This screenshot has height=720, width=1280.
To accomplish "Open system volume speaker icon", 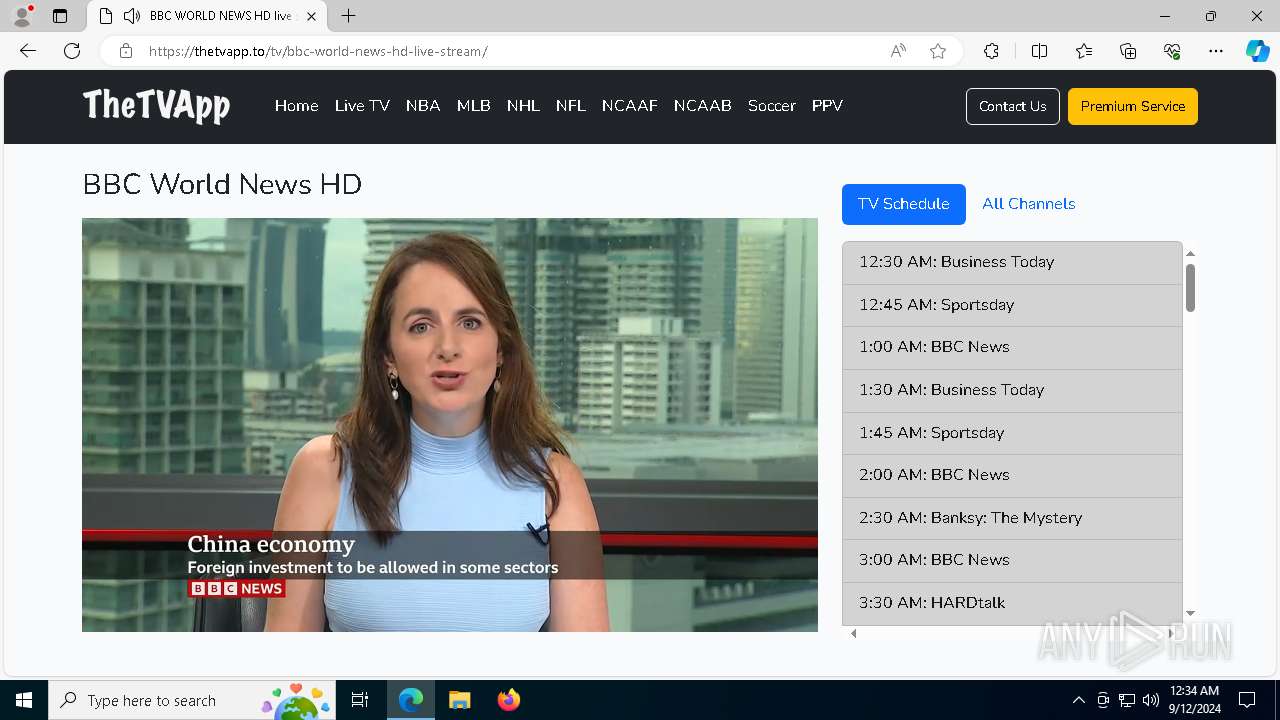I will [1151, 700].
